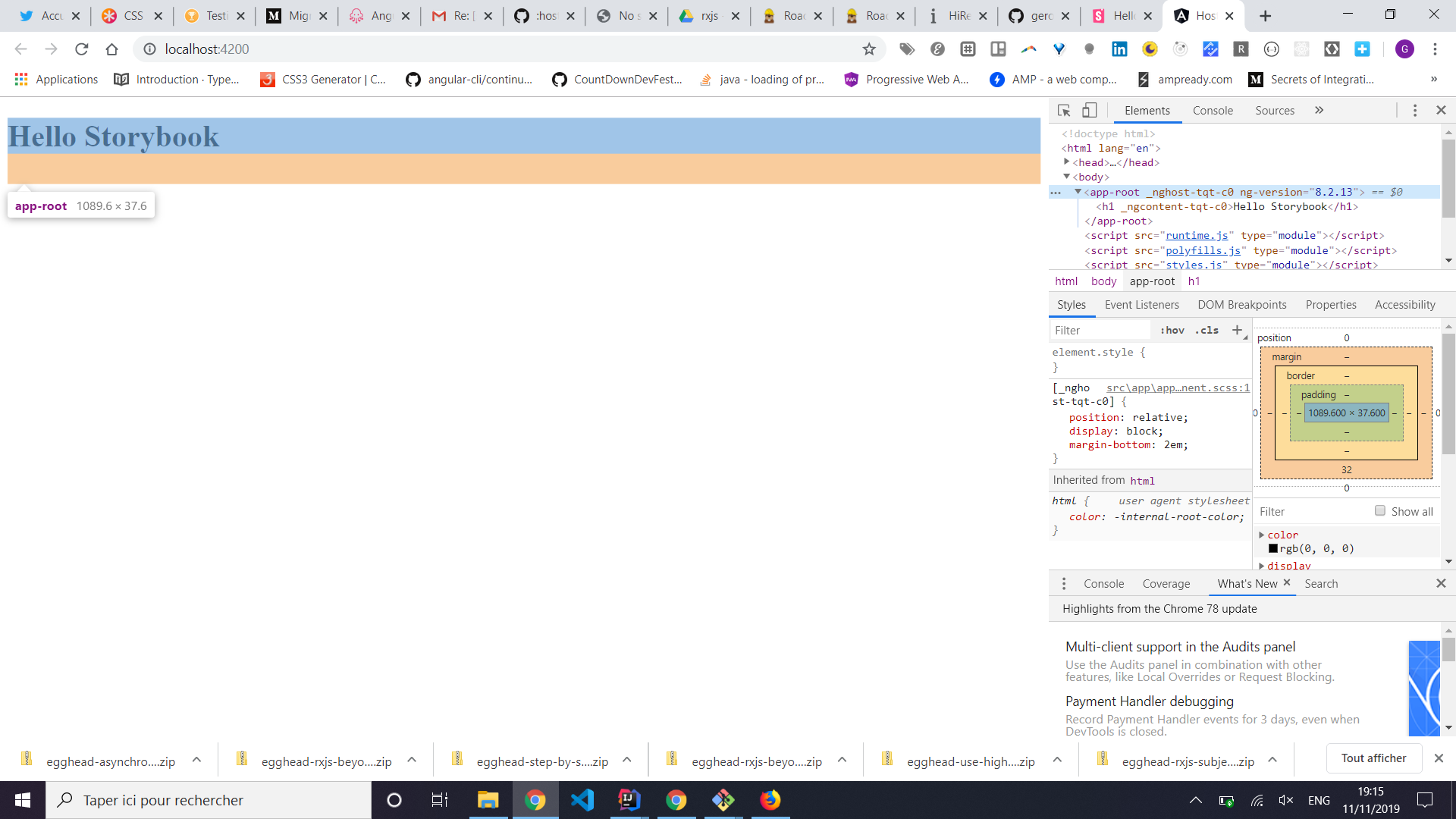Toggle the .cls class editor
1456x819 pixels.
point(1207,330)
